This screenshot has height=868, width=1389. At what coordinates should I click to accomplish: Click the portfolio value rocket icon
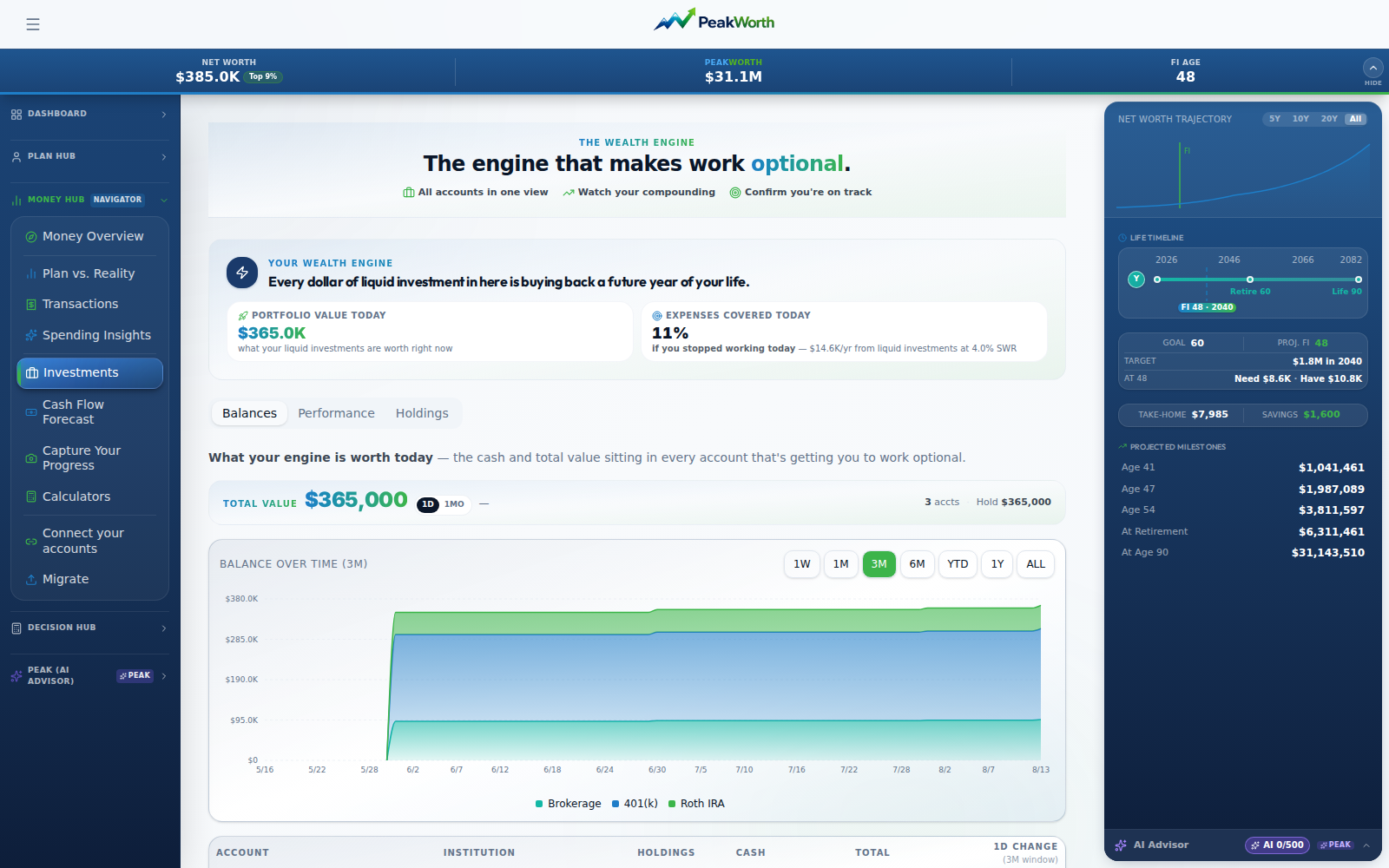[243, 316]
